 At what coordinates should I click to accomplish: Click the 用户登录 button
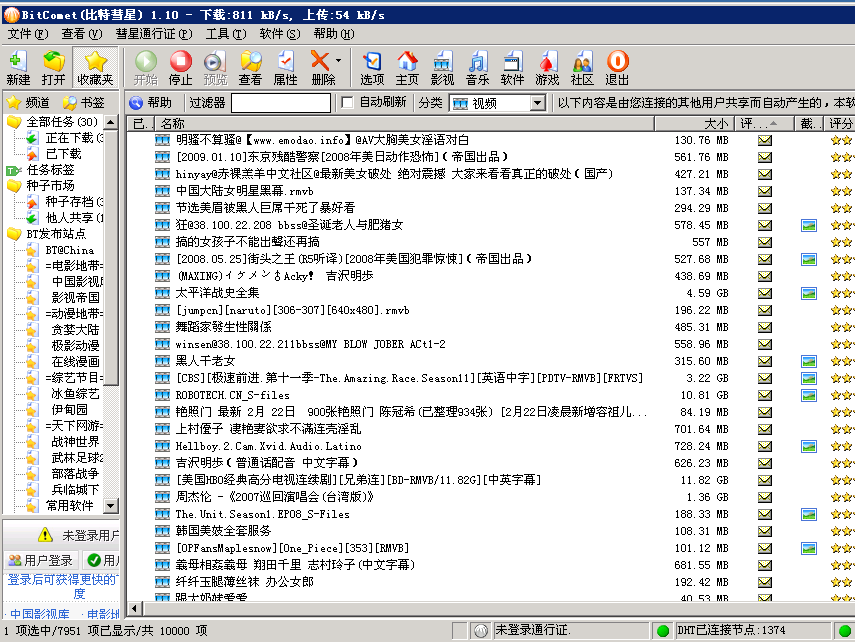point(41,560)
